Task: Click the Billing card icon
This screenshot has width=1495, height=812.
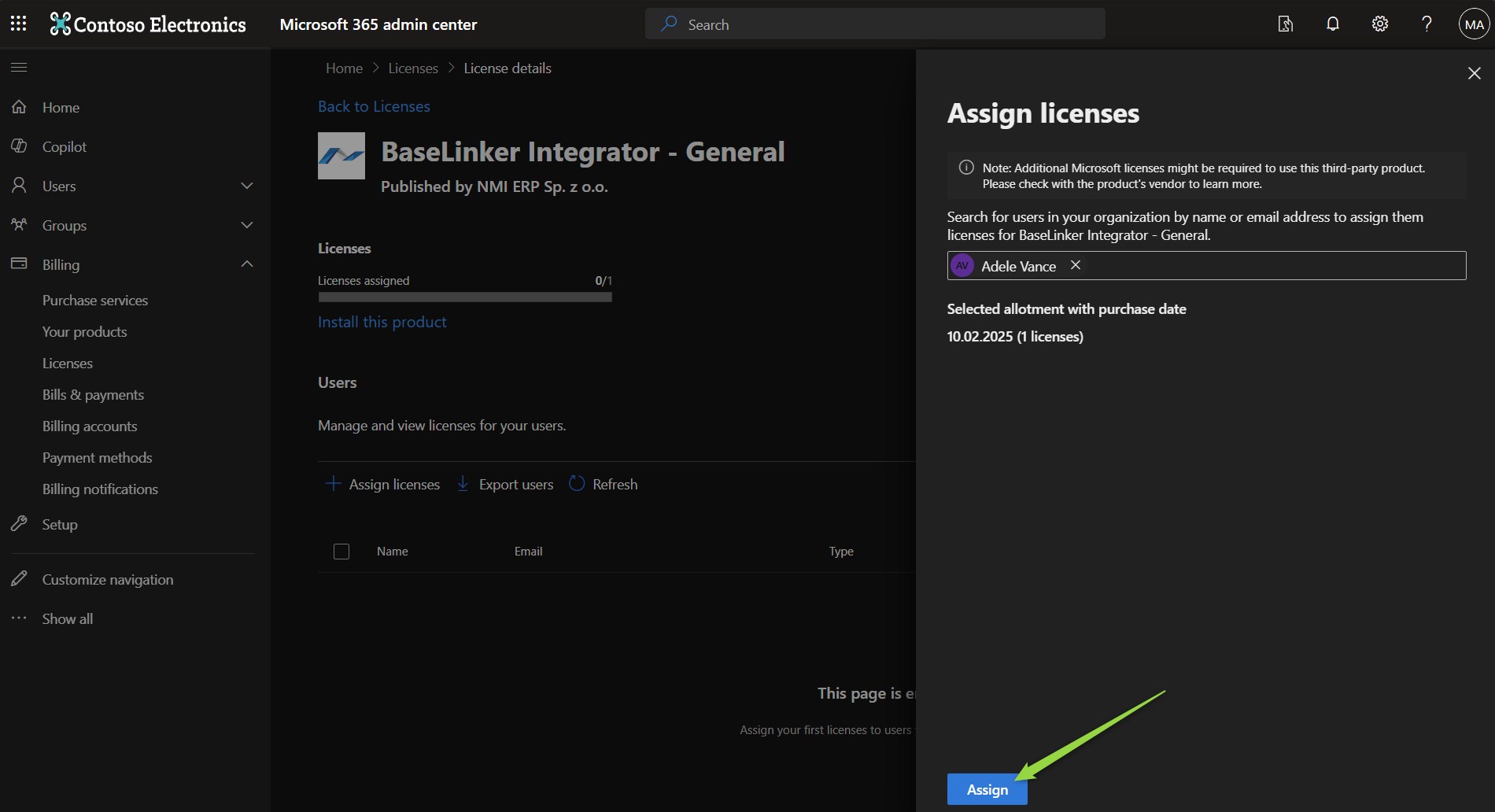Action: 19,264
